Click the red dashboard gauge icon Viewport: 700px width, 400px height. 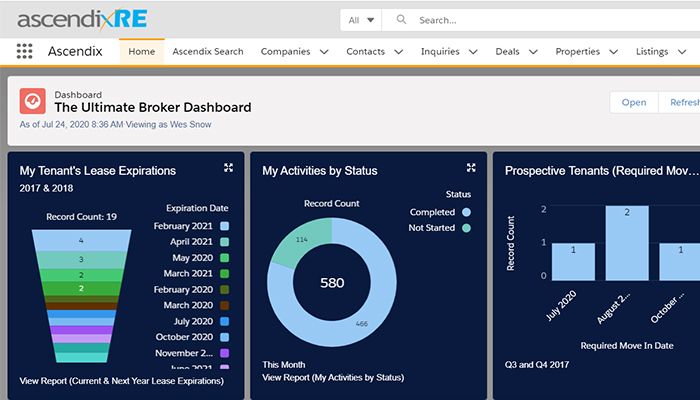click(33, 101)
